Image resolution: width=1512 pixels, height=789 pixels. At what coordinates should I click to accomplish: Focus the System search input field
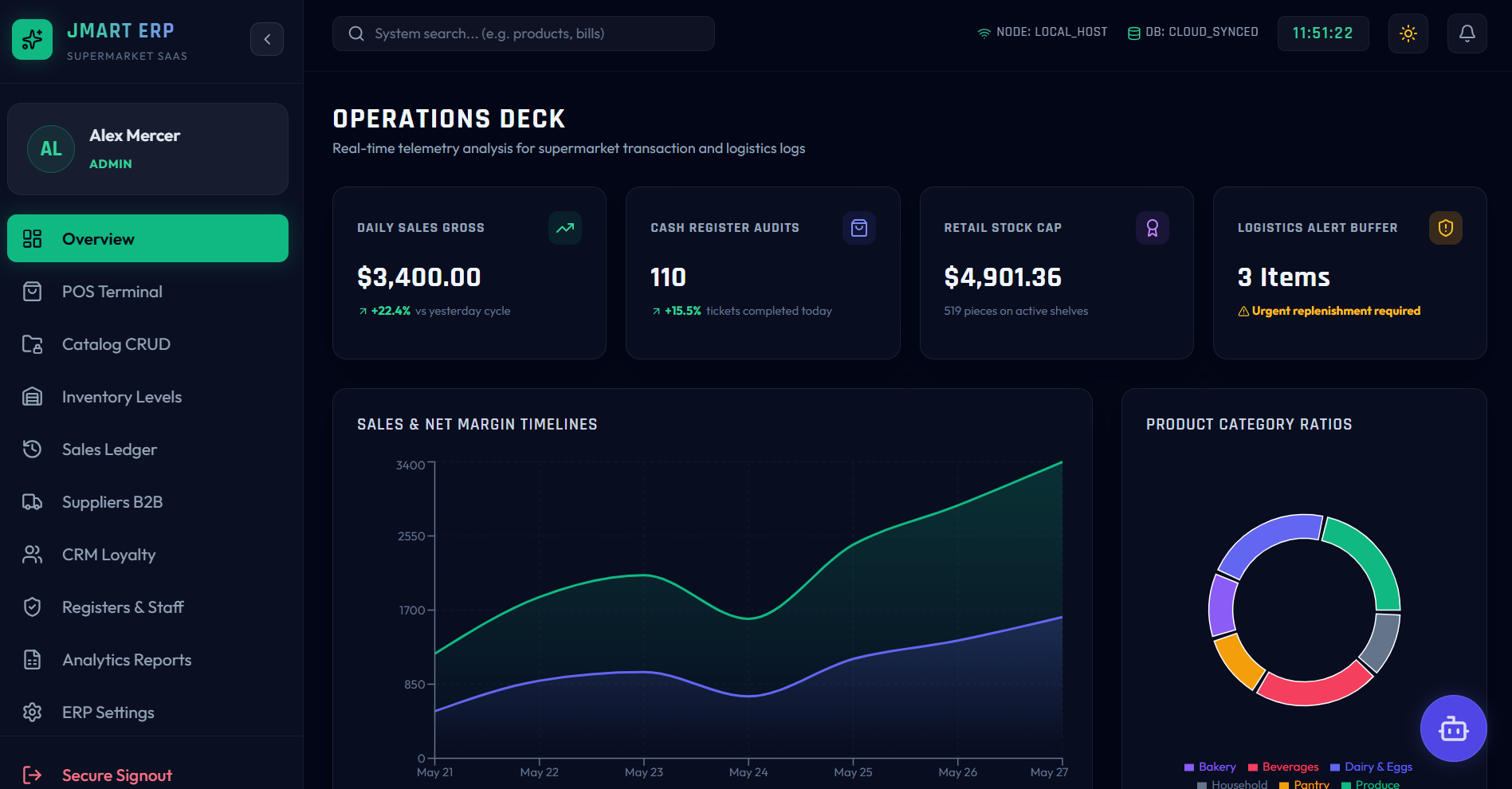click(x=523, y=33)
